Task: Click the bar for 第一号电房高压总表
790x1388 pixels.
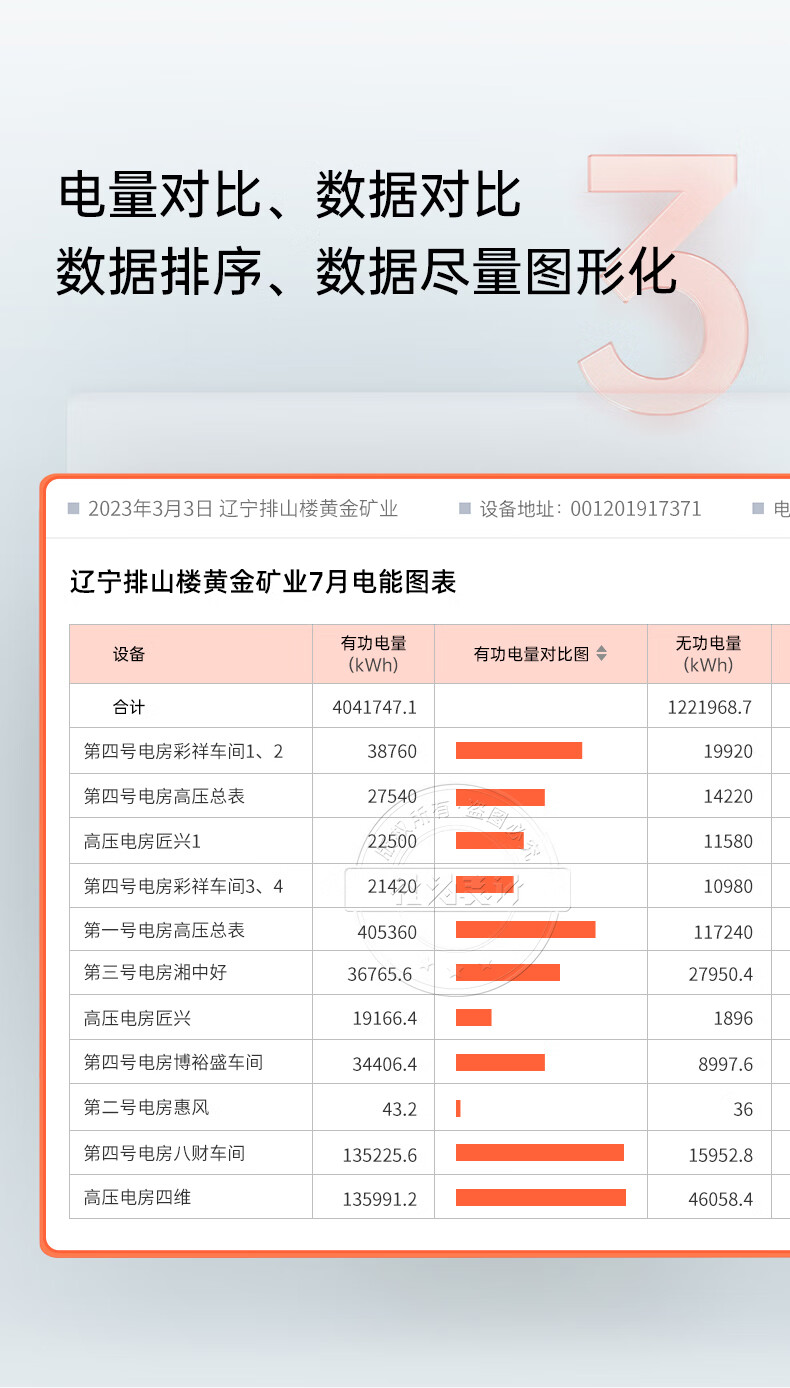Action: [x=525, y=930]
